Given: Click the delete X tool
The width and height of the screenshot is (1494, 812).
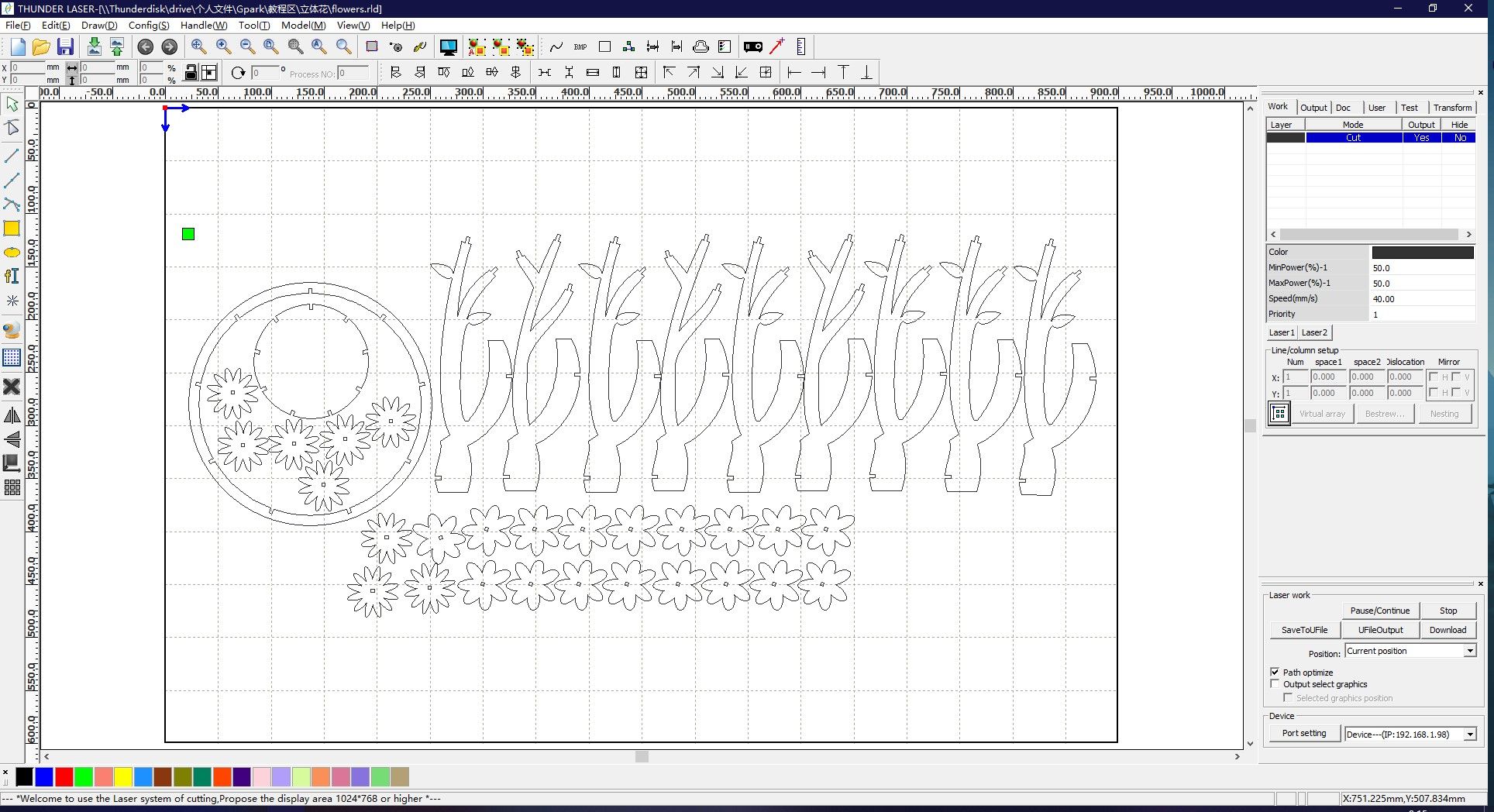Looking at the screenshot, I should (x=12, y=386).
